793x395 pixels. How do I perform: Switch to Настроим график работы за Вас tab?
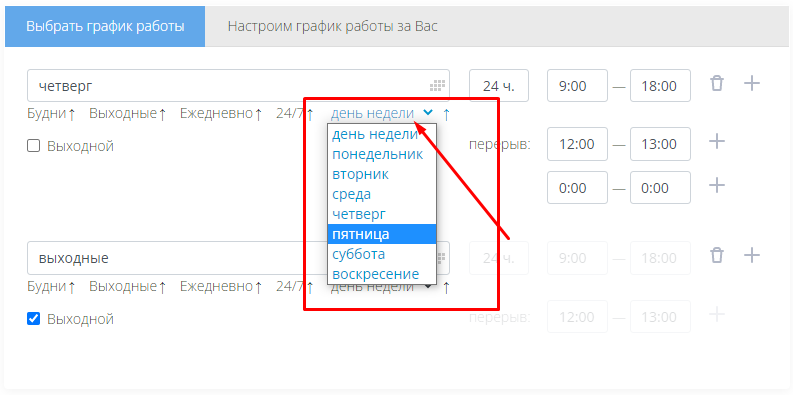point(332,26)
